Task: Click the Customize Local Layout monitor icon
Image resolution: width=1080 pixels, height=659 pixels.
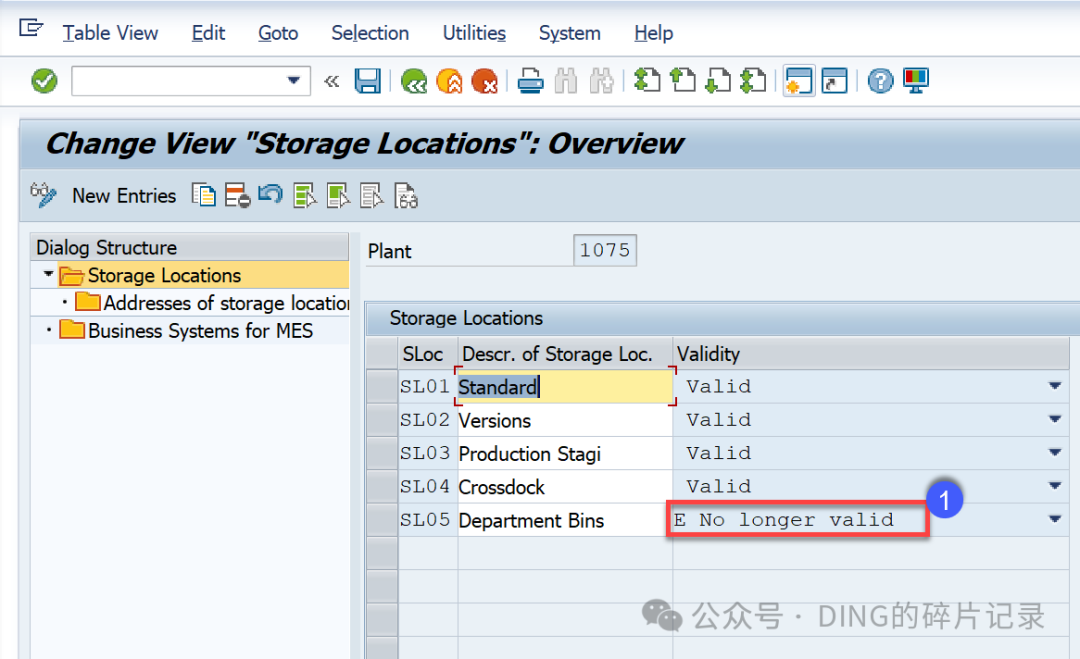Action: (x=916, y=81)
